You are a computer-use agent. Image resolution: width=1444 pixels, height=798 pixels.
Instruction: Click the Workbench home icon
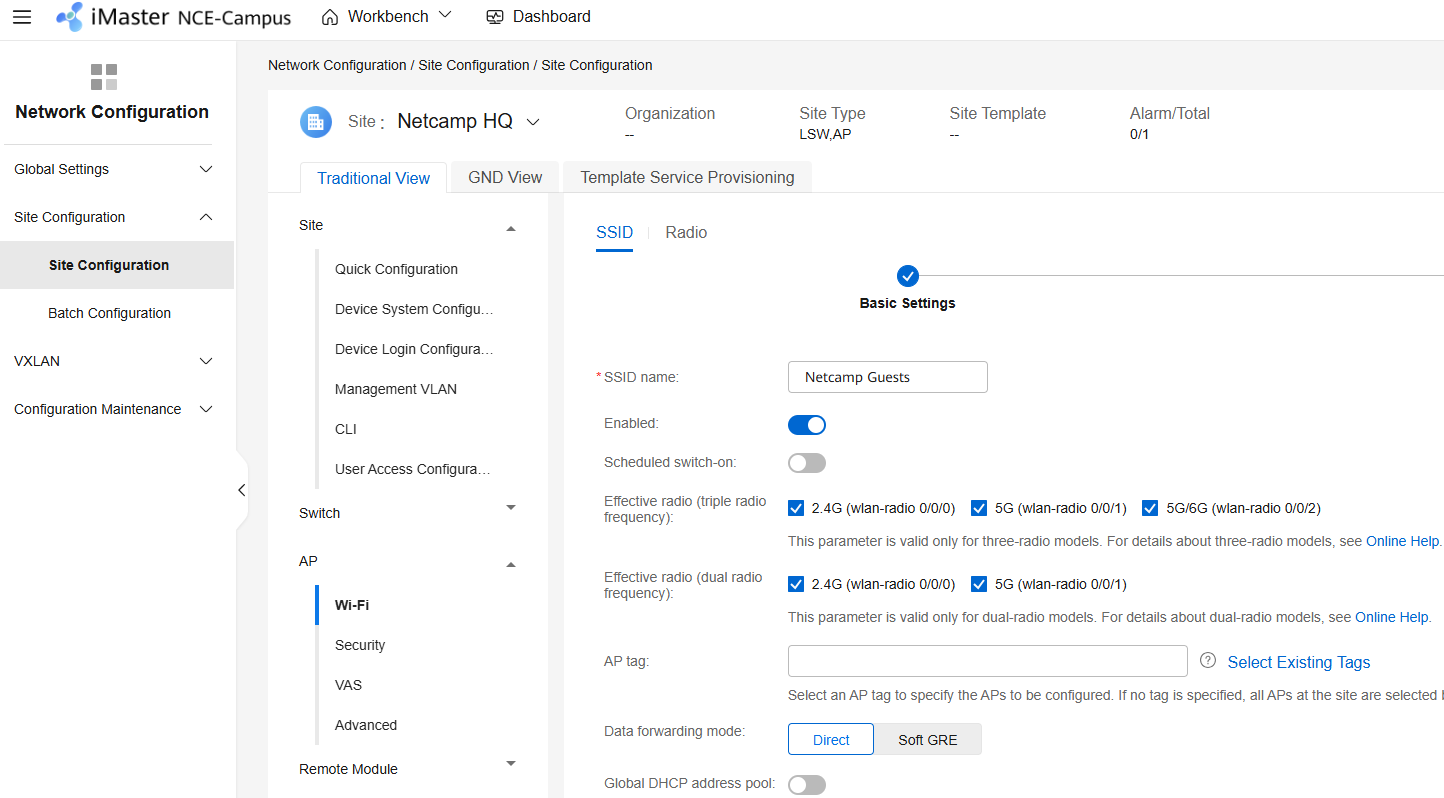click(x=330, y=17)
